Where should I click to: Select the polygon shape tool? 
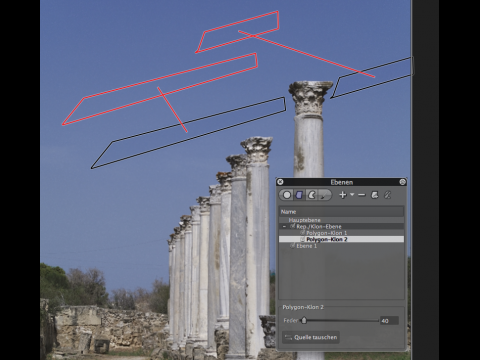(x=299, y=195)
